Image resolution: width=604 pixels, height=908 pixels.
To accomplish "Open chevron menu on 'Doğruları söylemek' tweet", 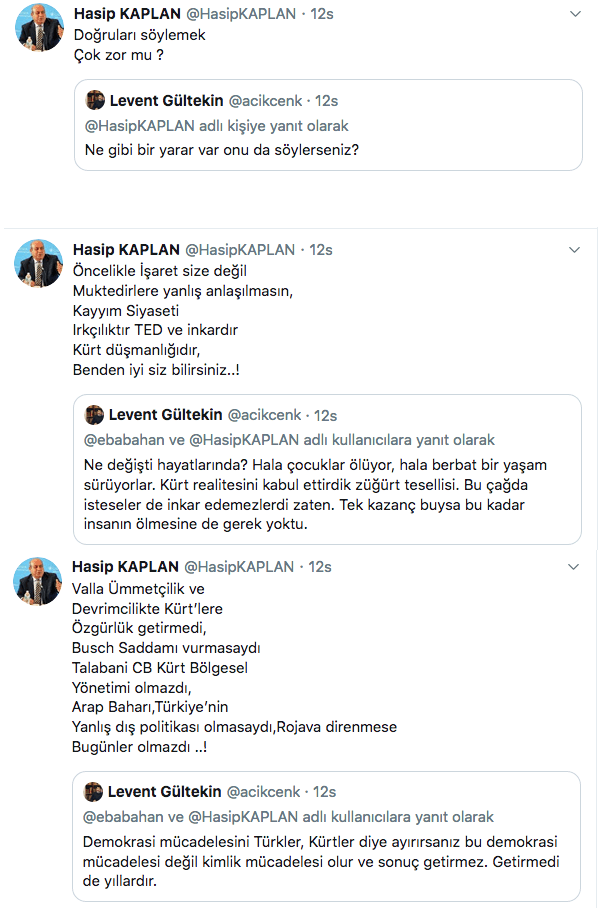I will pos(574,14).
